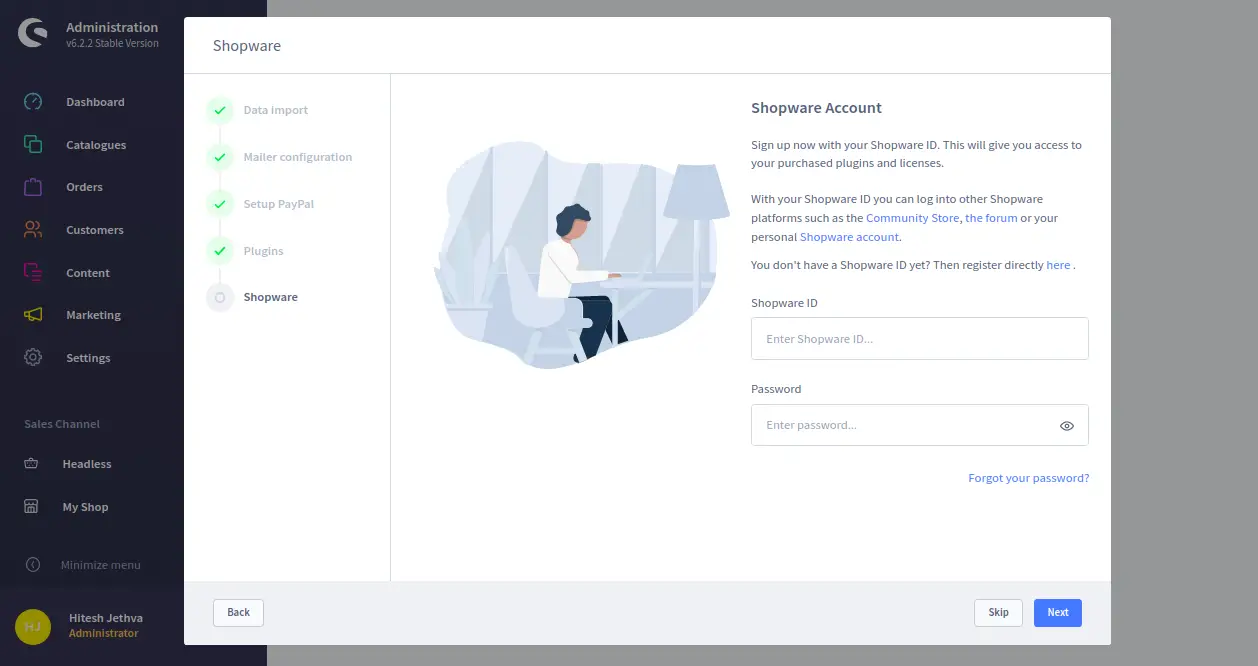Click the Plugins step checkmark icon
Viewport: 1258px width, 666px height.
220,251
